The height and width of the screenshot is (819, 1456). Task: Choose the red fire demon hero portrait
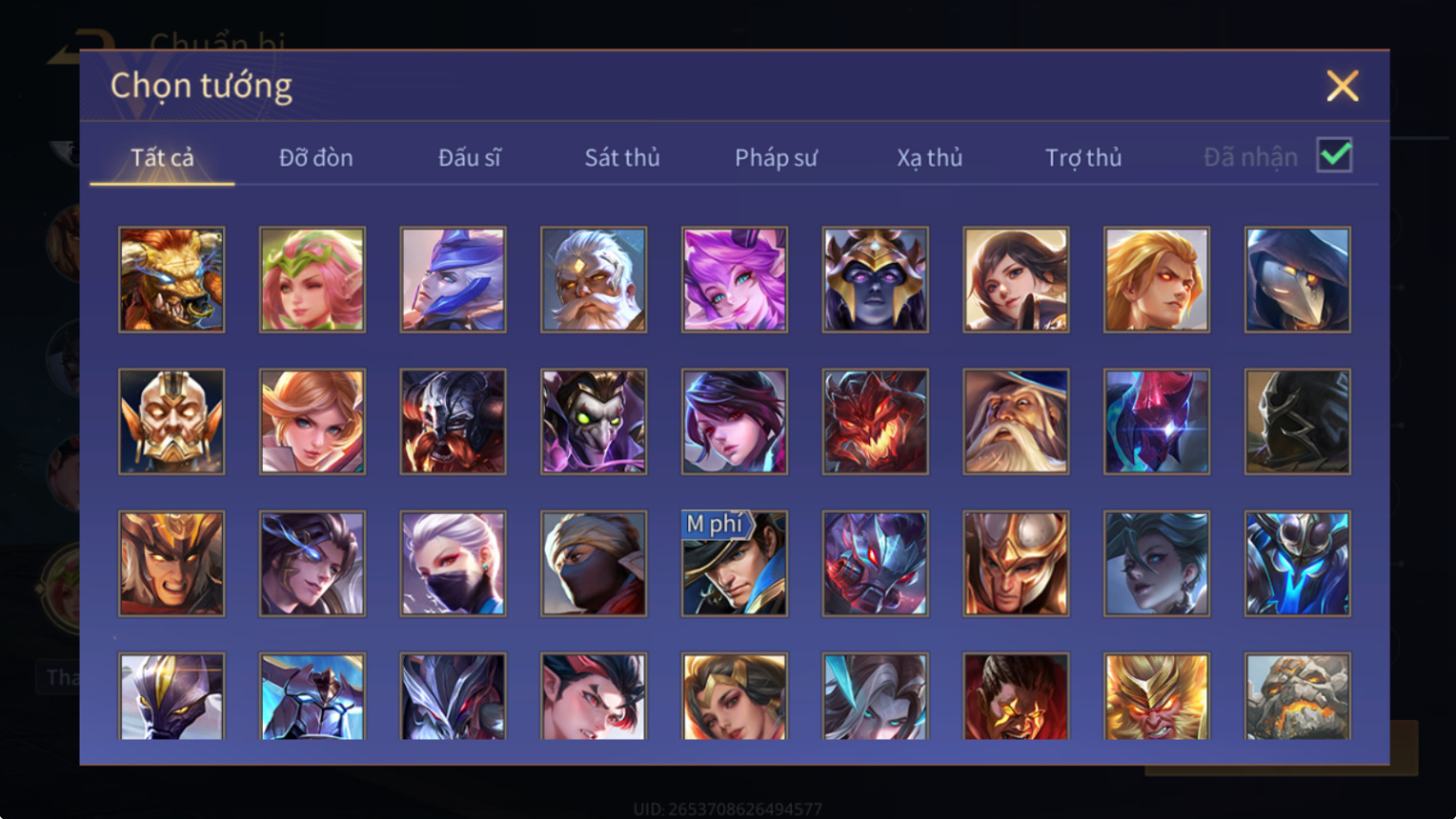tap(875, 421)
